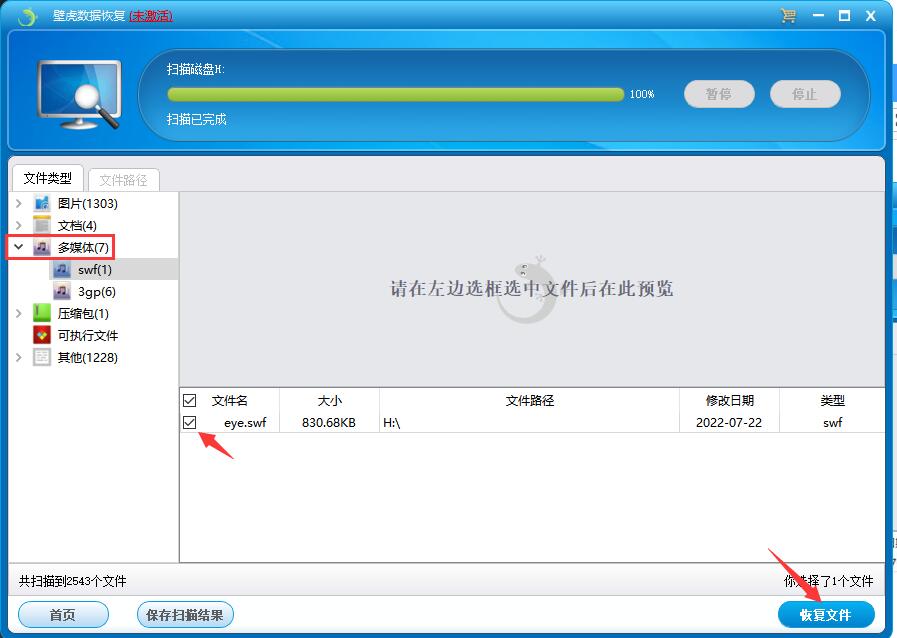Click the green scan progress bar
This screenshot has height=638, width=897.
pos(395,95)
